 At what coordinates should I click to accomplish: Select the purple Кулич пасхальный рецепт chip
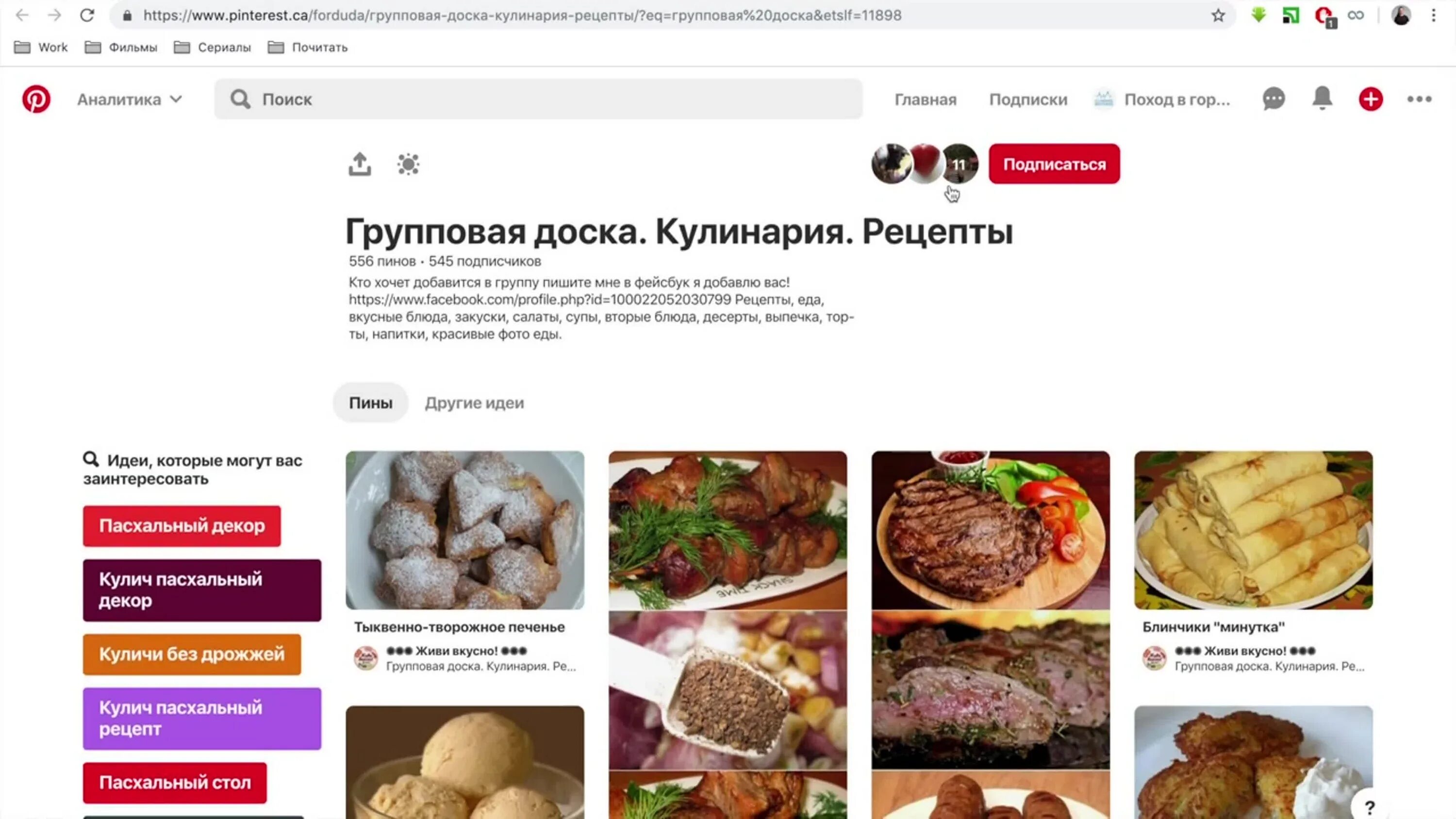tap(202, 719)
